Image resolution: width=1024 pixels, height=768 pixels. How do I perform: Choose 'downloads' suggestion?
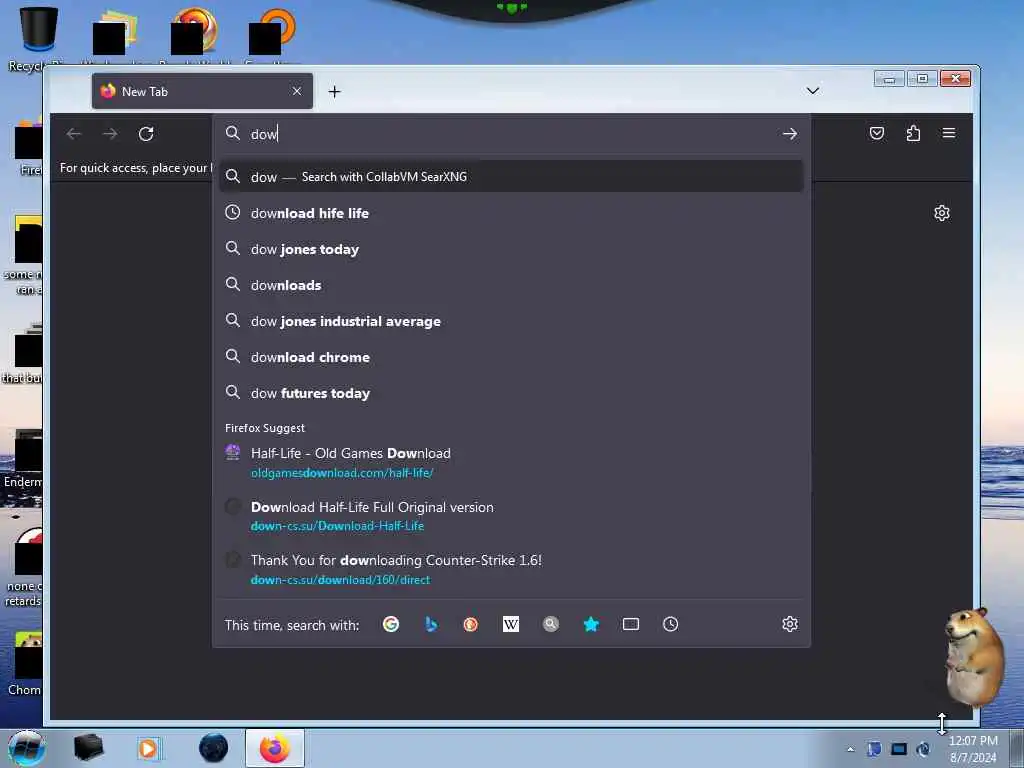[x=511, y=285]
